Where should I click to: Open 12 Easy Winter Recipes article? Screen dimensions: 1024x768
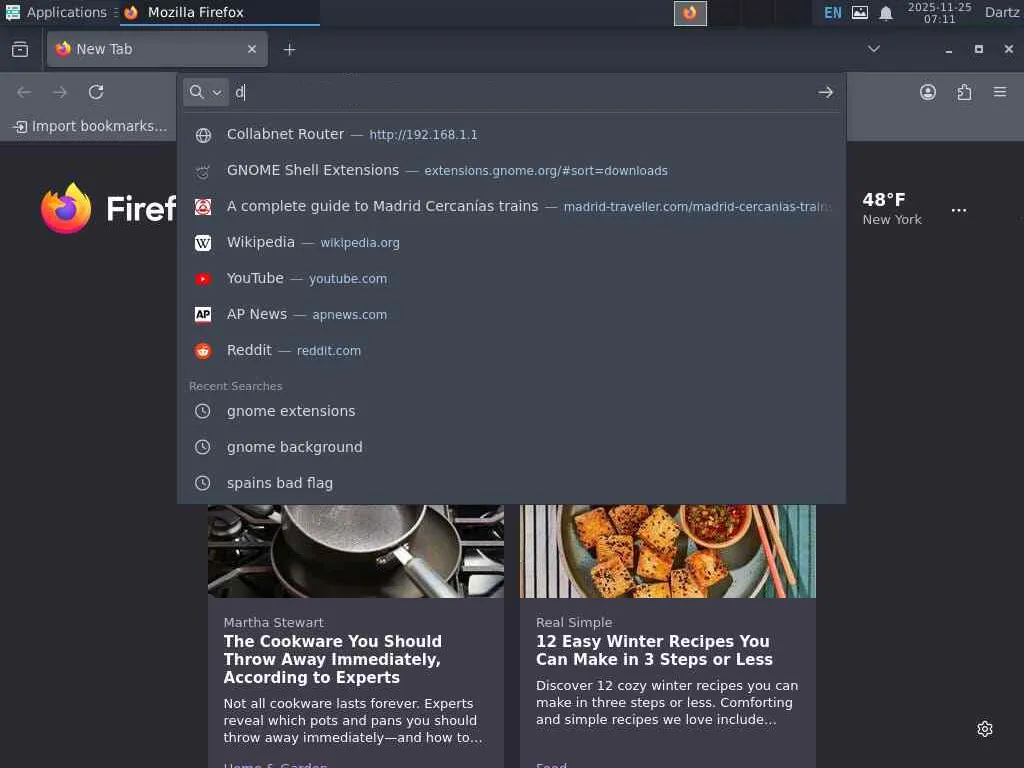tap(654, 650)
